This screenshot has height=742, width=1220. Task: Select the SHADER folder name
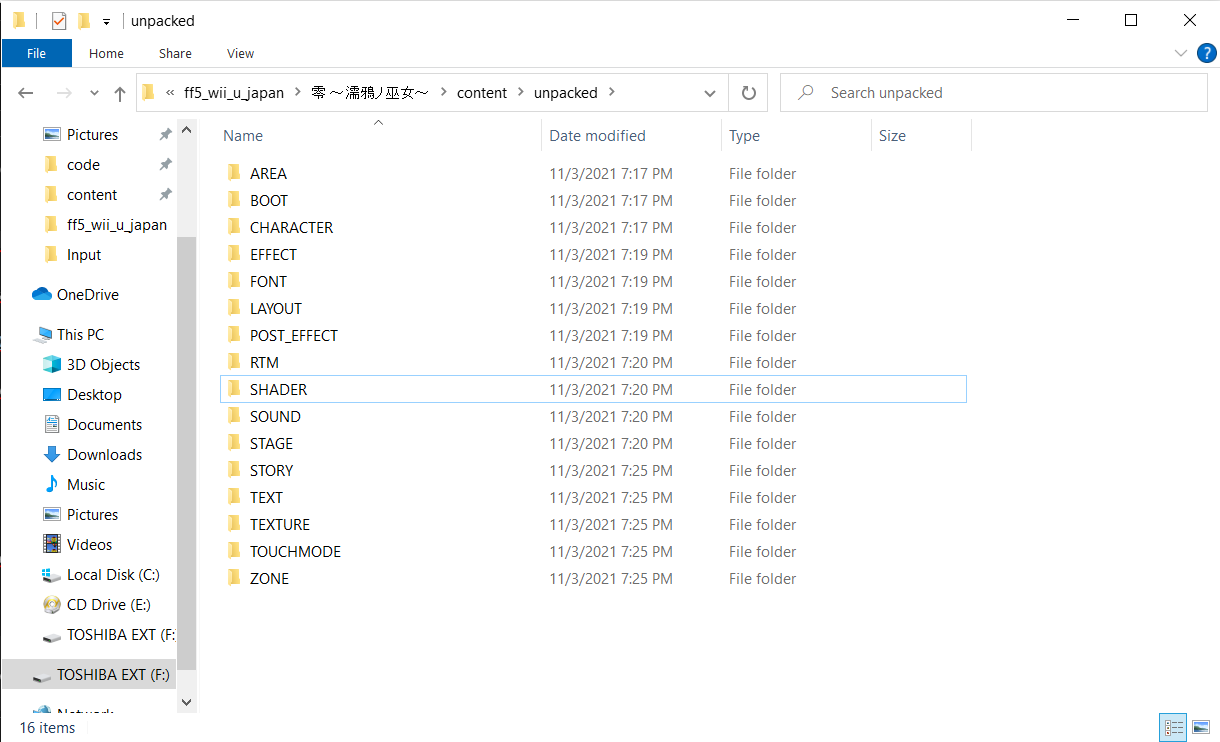click(x=278, y=389)
